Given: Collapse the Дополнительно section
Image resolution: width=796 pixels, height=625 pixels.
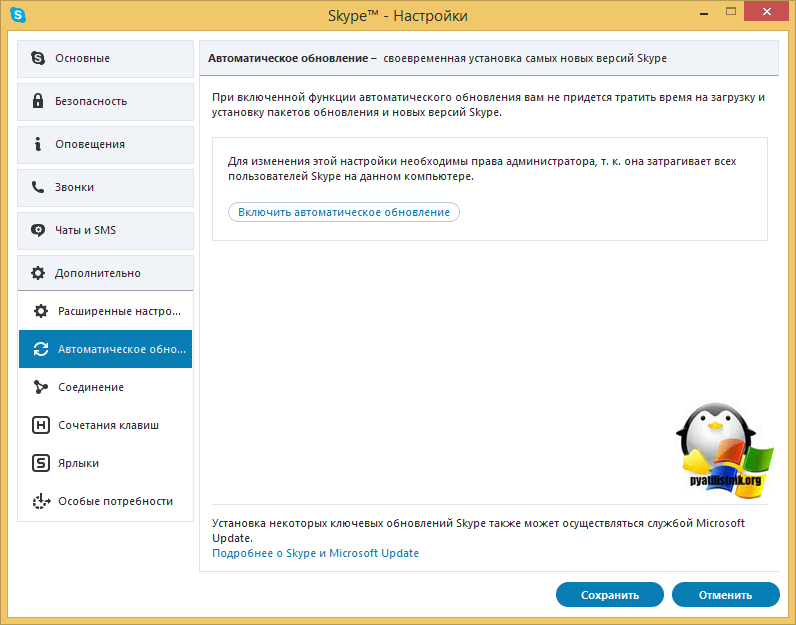Looking at the screenshot, I should (x=106, y=273).
